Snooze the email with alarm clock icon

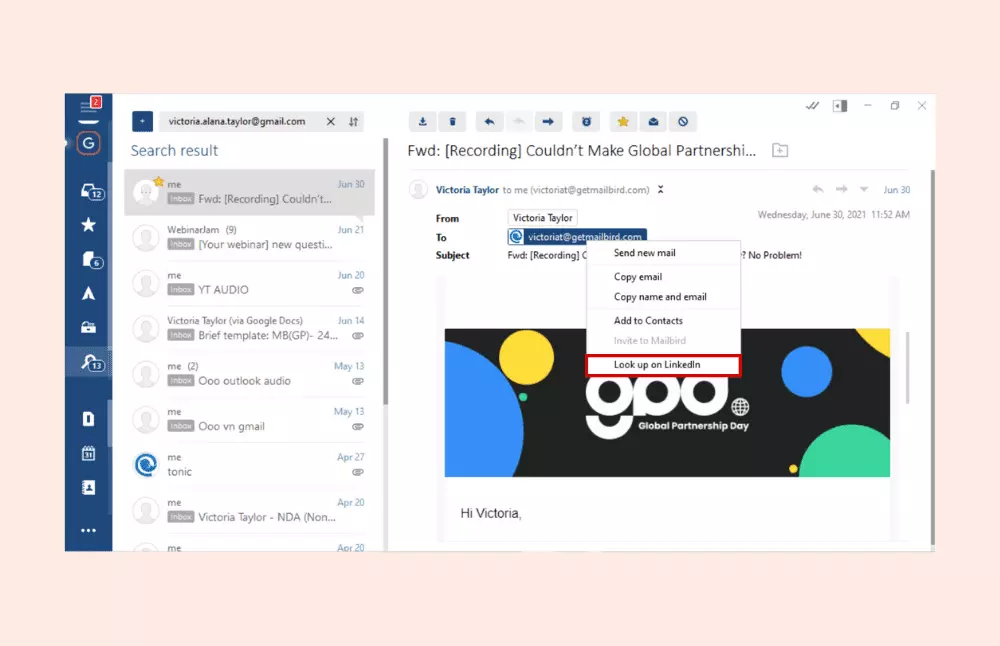[586, 121]
